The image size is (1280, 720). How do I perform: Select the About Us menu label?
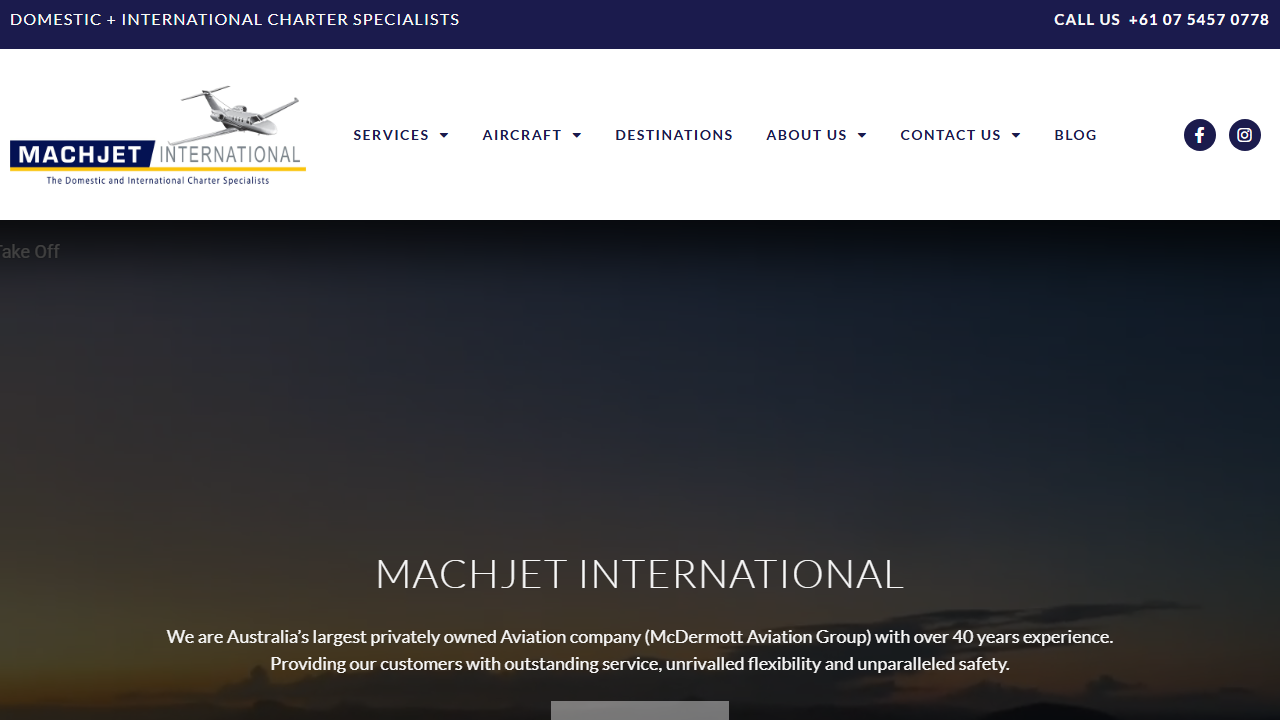(x=806, y=135)
